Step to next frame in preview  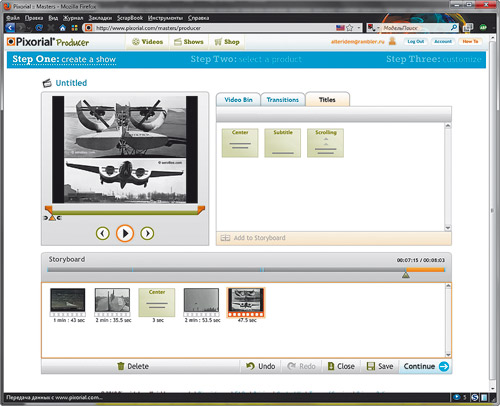click(147, 233)
